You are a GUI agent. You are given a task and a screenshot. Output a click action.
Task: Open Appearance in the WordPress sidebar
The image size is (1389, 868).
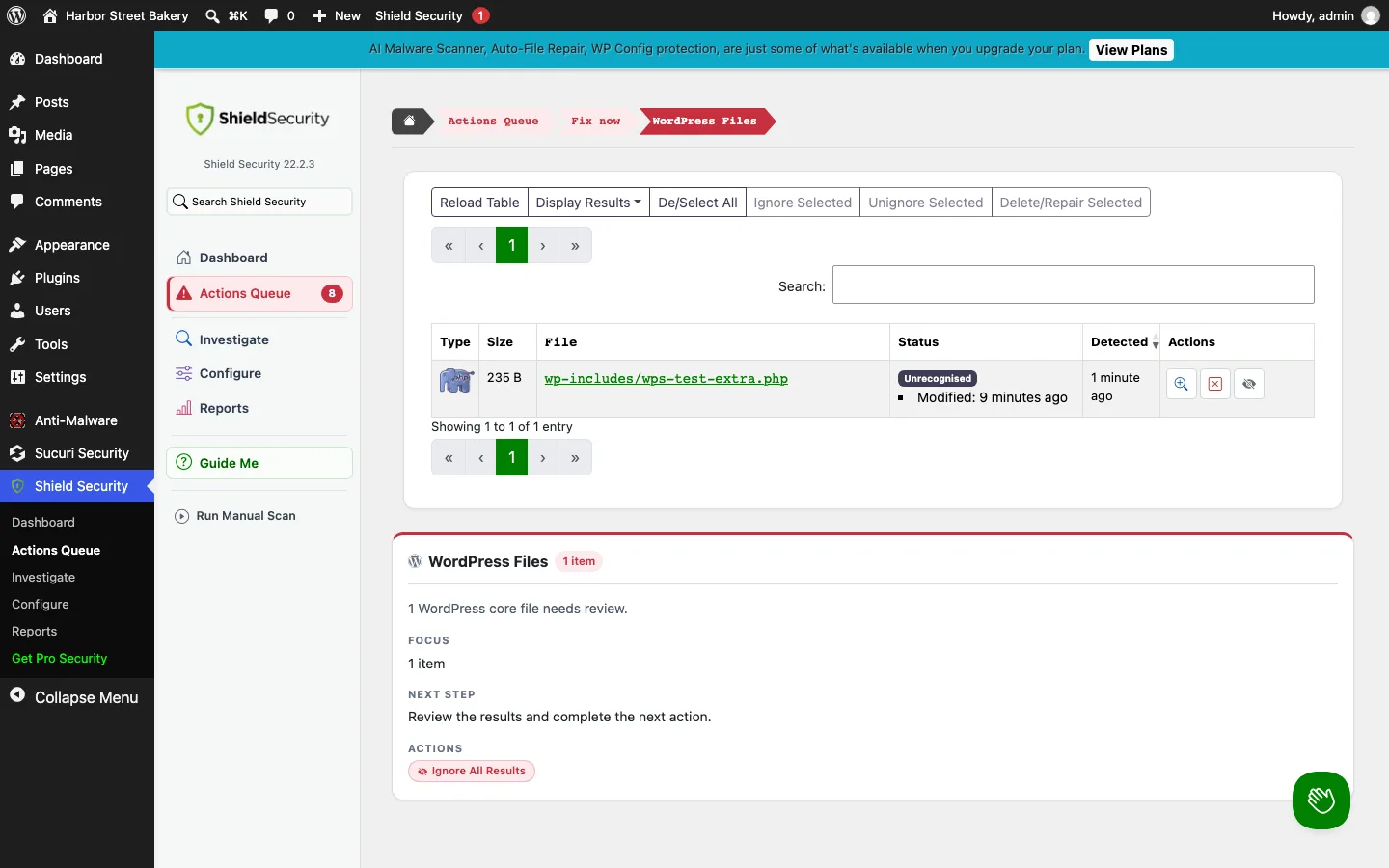point(77,245)
